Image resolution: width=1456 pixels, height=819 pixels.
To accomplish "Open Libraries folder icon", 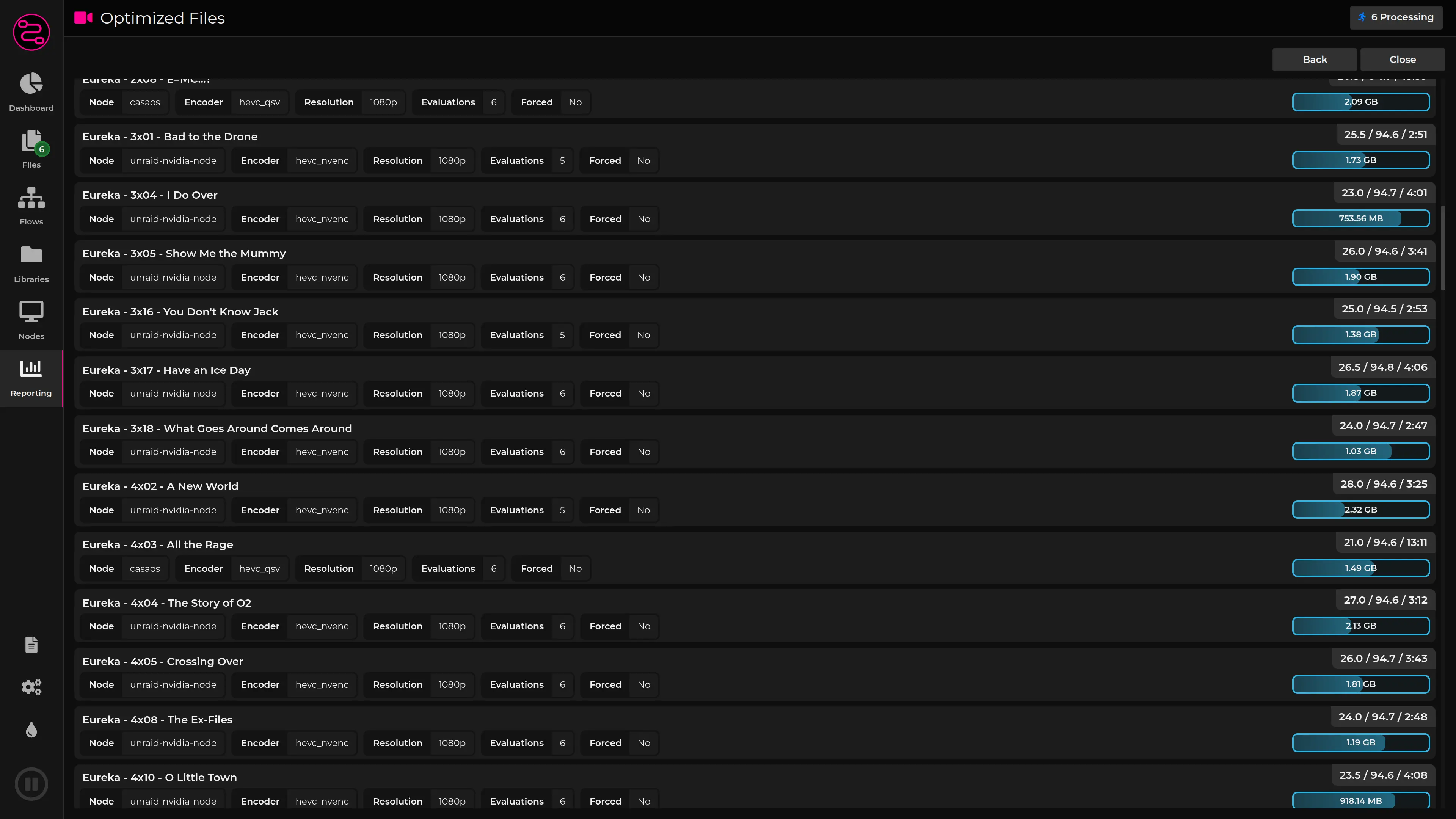I will [31, 263].
